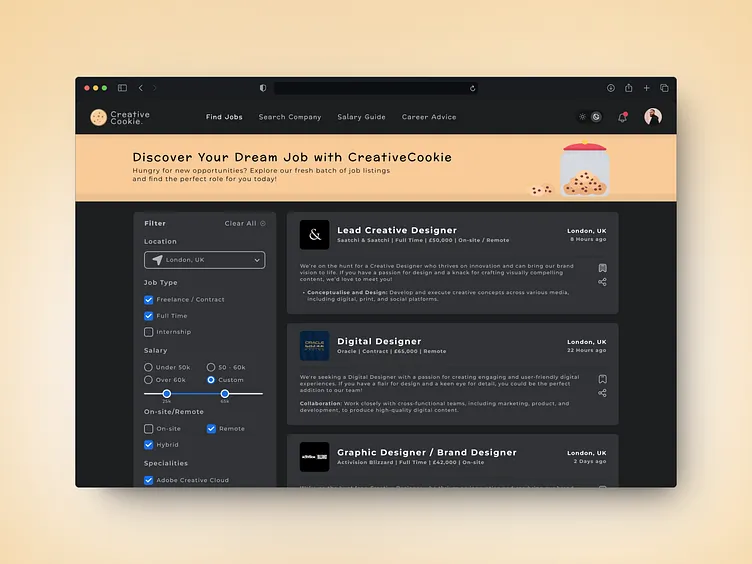The height and width of the screenshot is (564, 752).
Task: Toggle the light/dark theme switch
Action: [590, 117]
